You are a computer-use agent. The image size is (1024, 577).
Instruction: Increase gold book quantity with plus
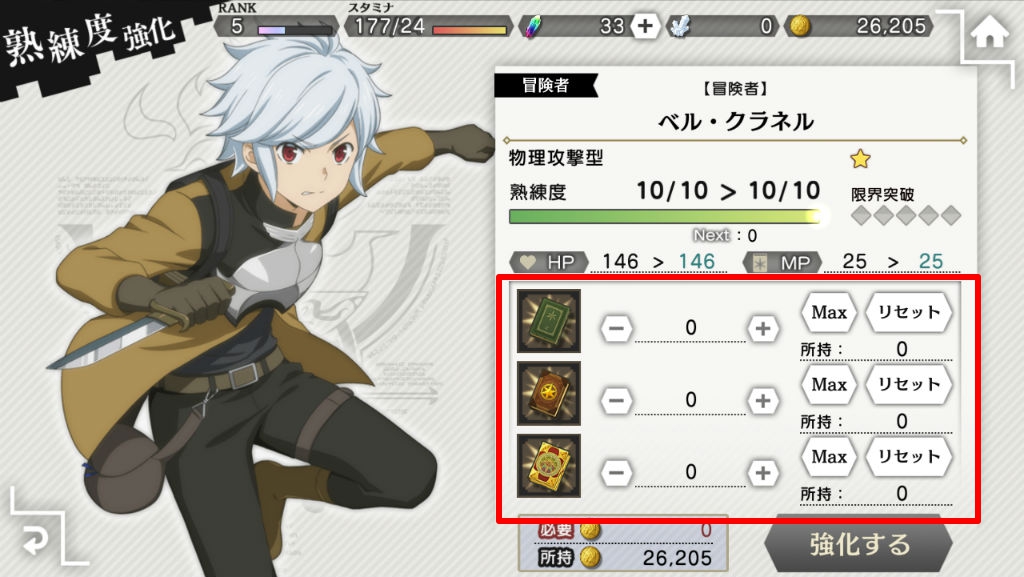(x=763, y=473)
